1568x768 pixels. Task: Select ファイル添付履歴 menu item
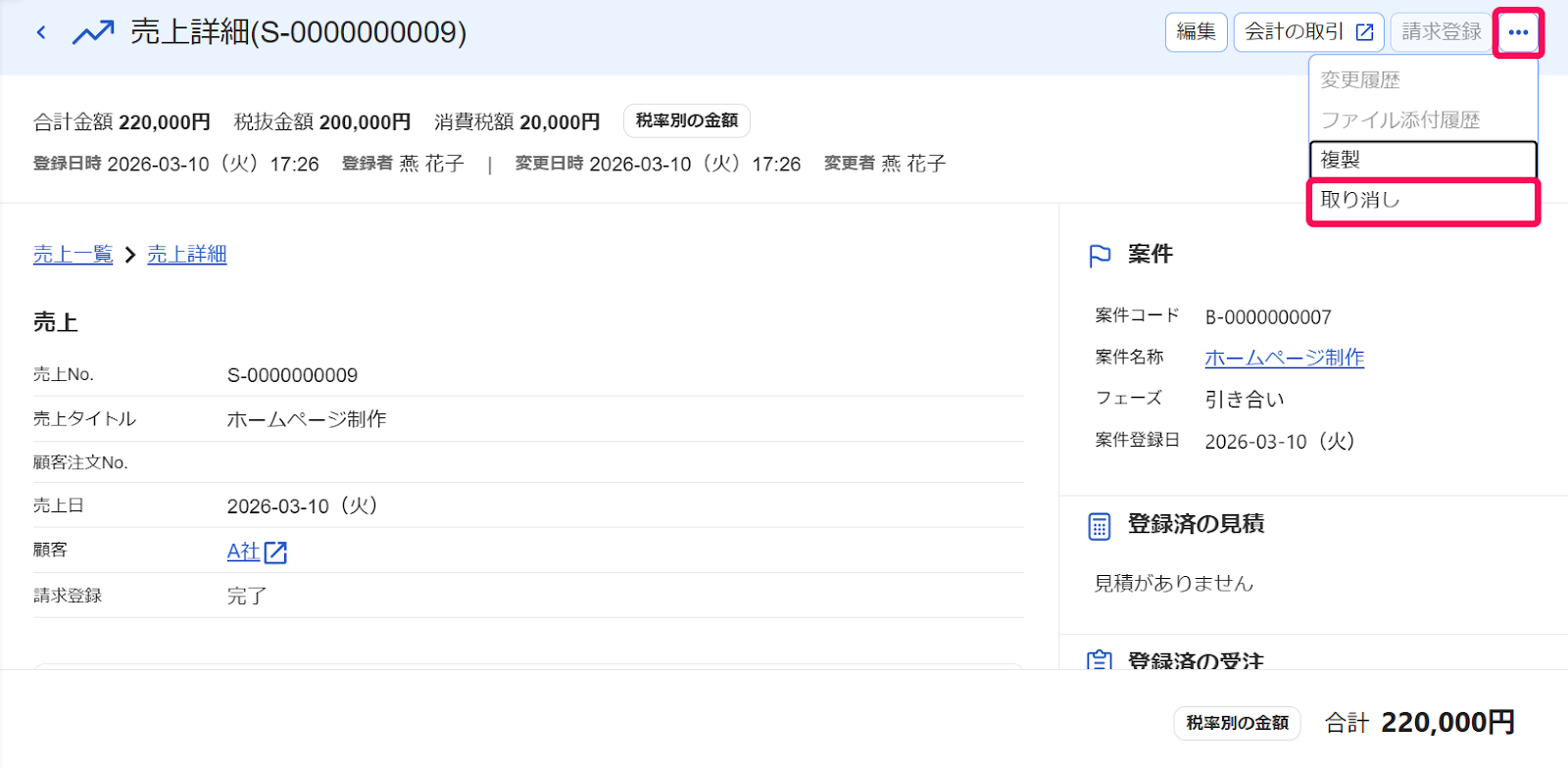(1423, 120)
